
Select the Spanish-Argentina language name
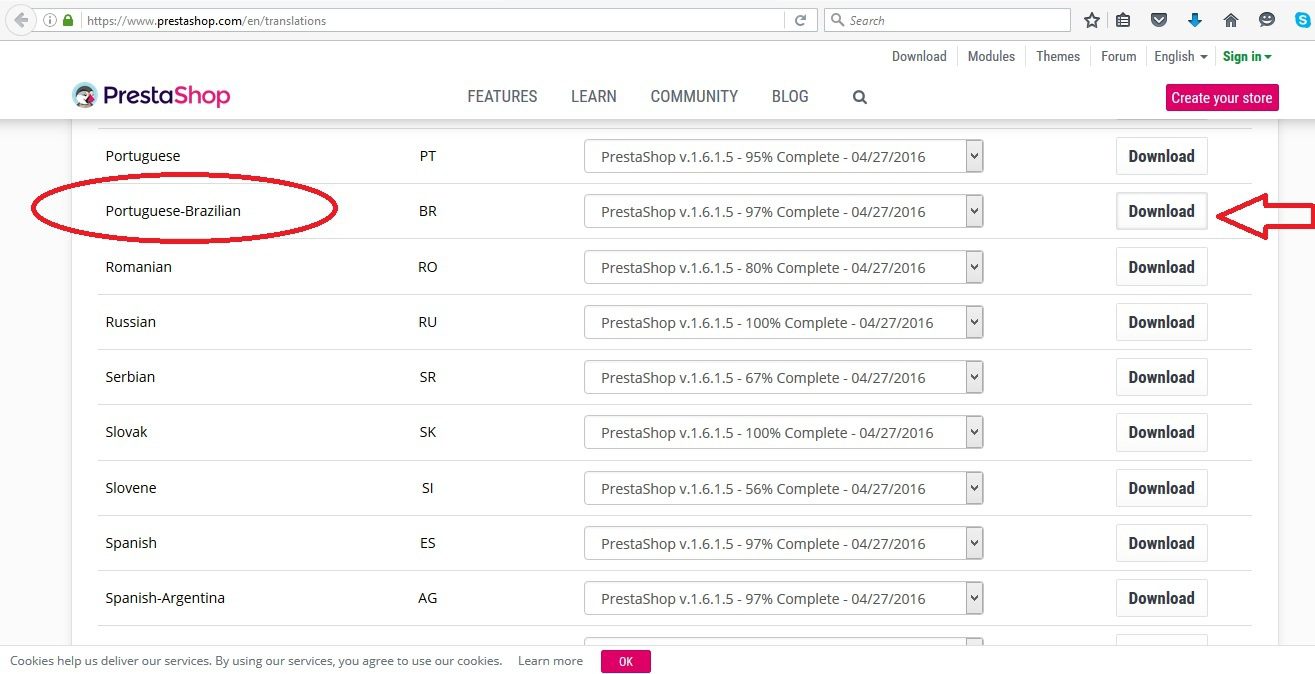point(165,598)
